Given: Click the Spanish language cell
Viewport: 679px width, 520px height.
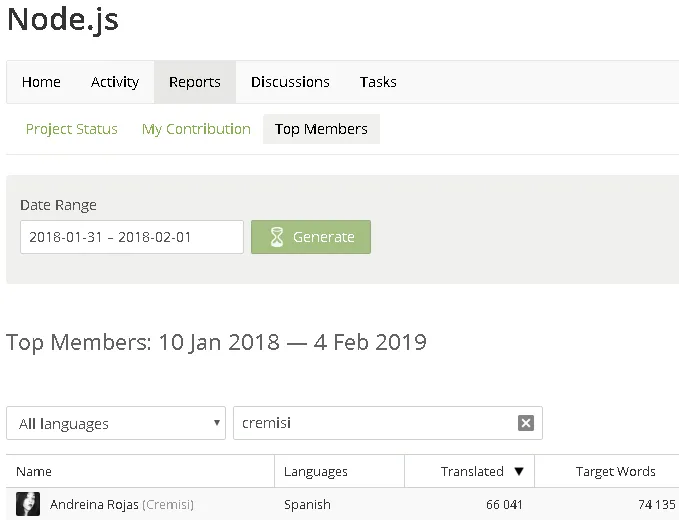Looking at the screenshot, I should coord(307,504).
